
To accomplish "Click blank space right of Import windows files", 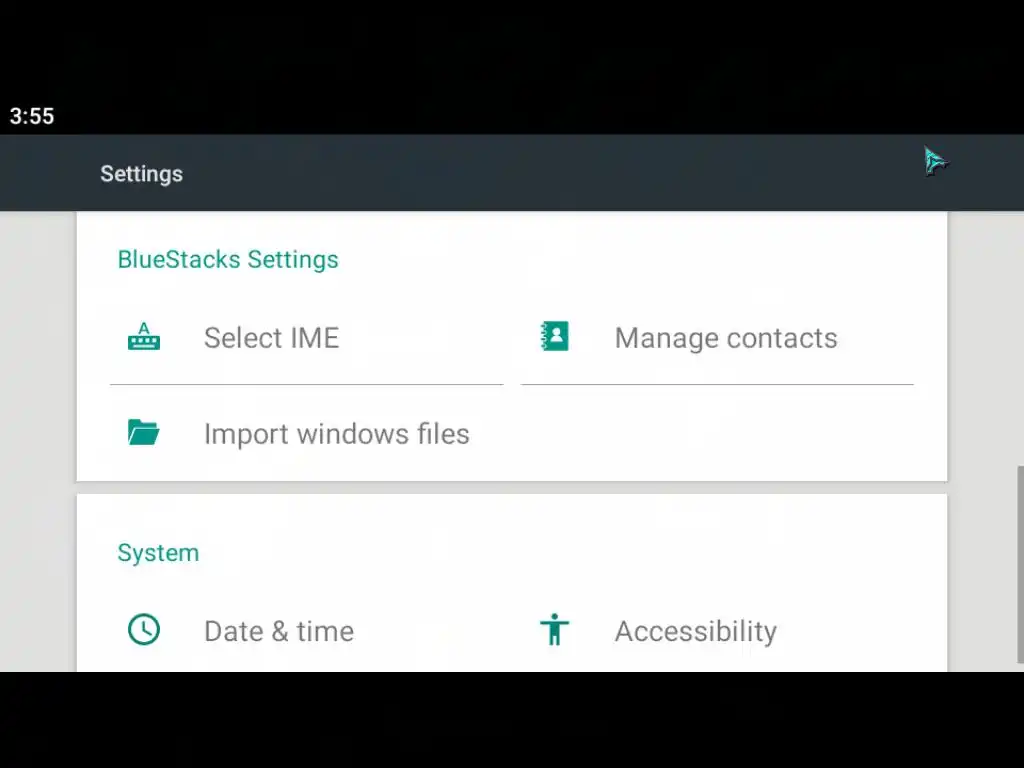I will [x=720, y=434].
